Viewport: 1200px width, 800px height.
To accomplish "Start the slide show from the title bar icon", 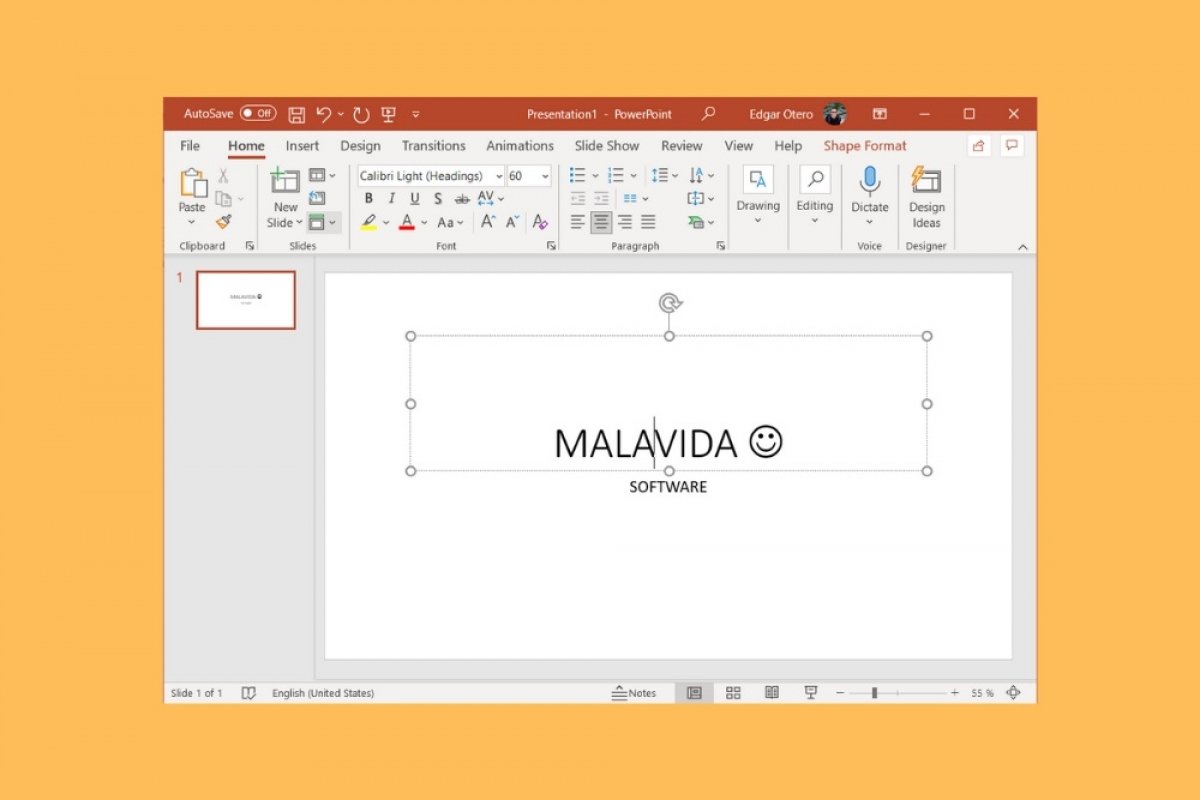I will point(389,114).
